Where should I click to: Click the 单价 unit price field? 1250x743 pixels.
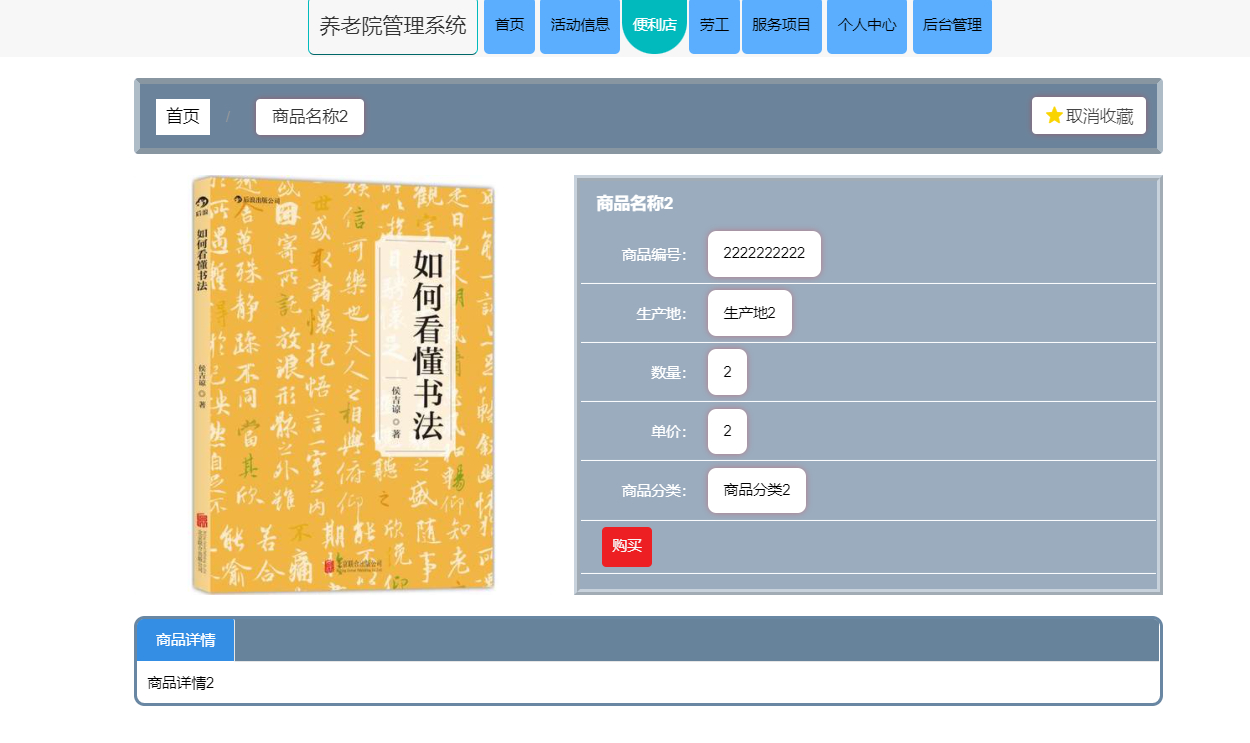727,431
